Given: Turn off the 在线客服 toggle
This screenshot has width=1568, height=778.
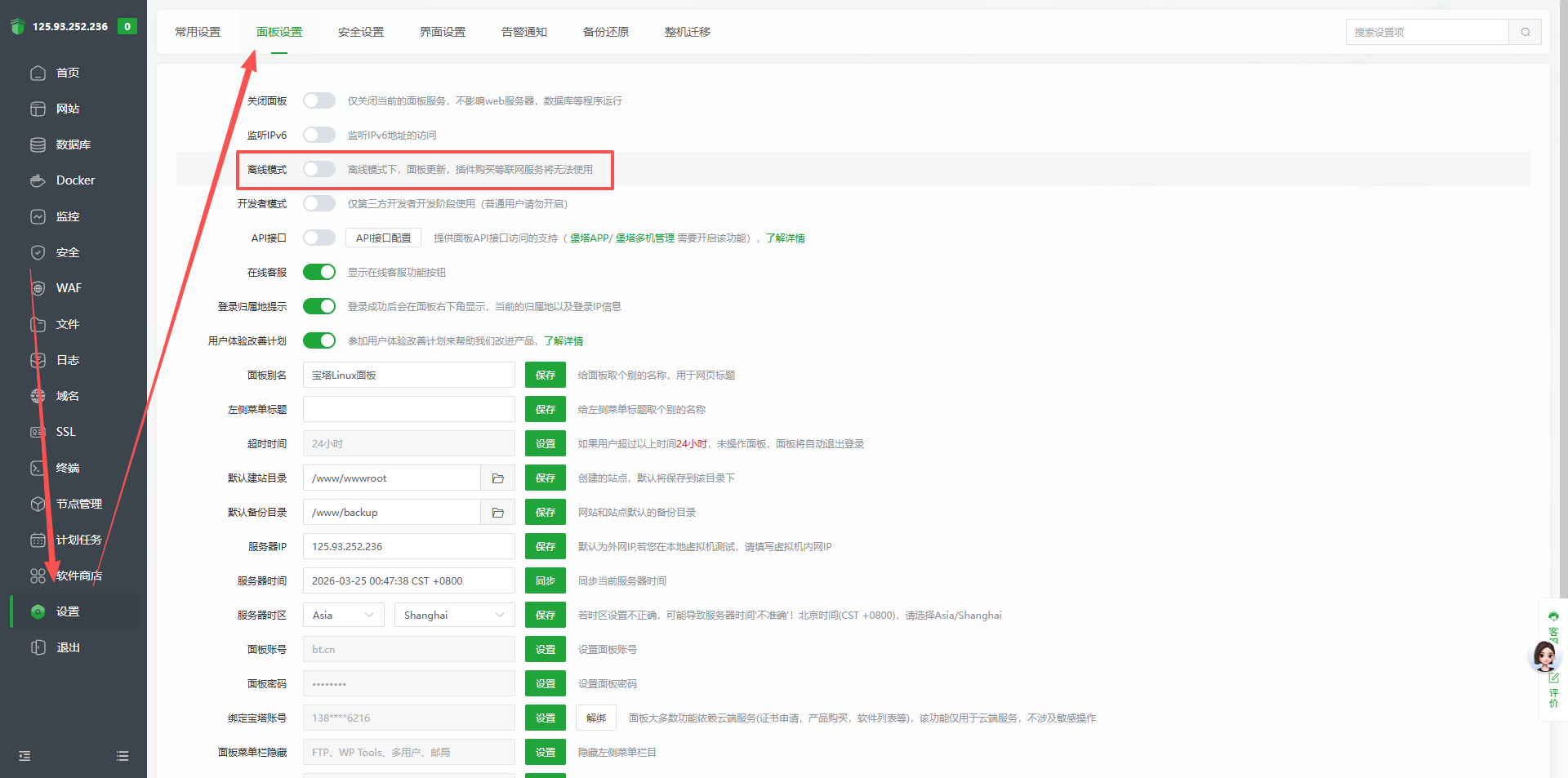Looking at the screenshot, I should (318, 272).
